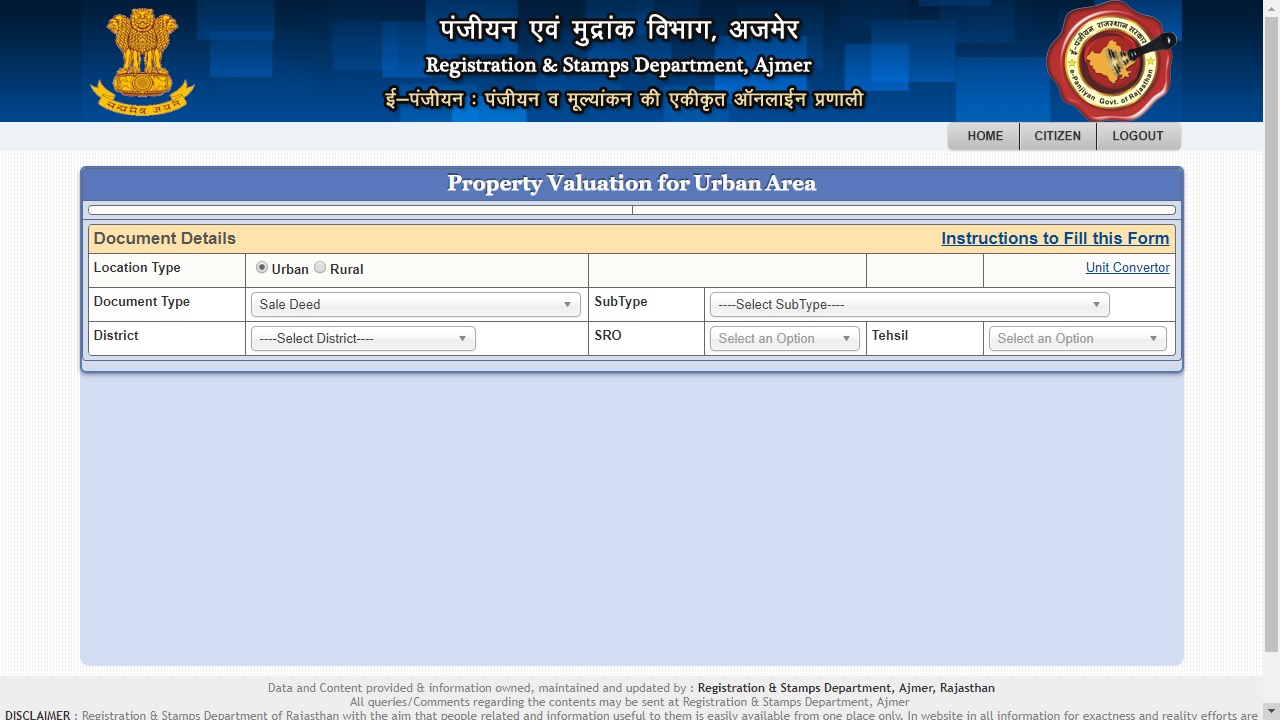This screenshot has height=720, width=1280.
Task: Click the horizontal scrollbar below the title
Action: (x=632, y=209)
